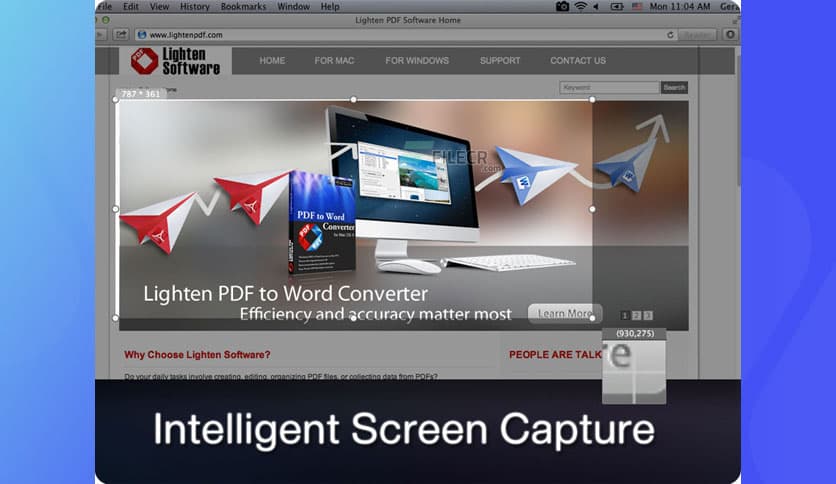Screen dimensions: 836x484
Task: Click the 787 * 361 size label
Action: [141, 94]
